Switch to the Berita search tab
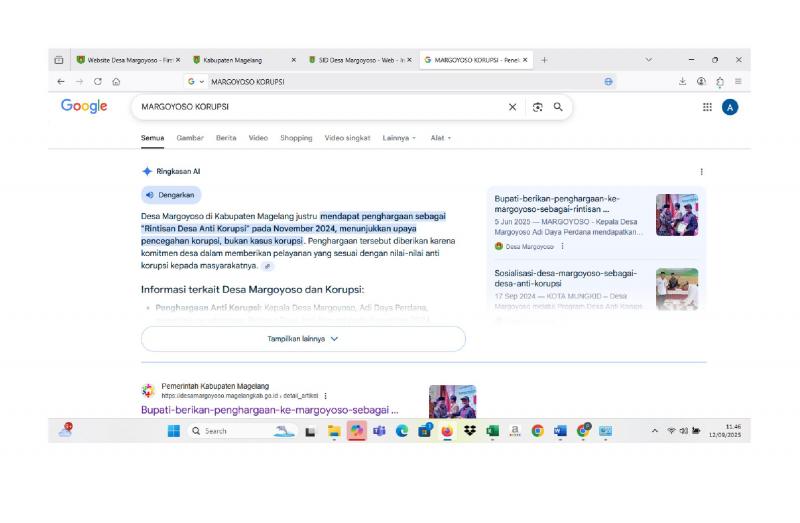This screenshot has width=800, height=523. tap(226, 138)
